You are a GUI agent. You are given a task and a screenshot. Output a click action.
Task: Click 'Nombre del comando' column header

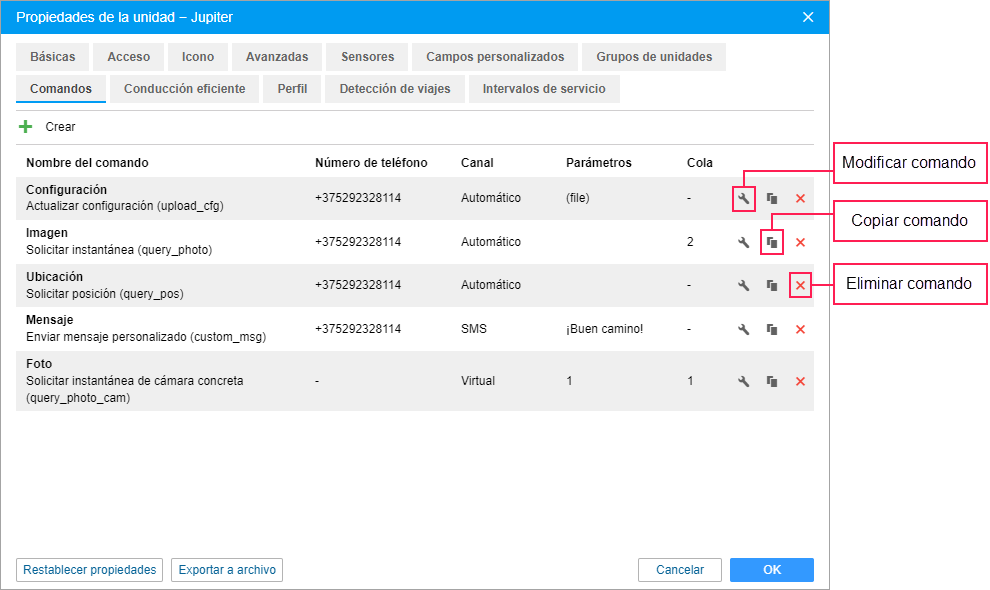click(87, 163)
